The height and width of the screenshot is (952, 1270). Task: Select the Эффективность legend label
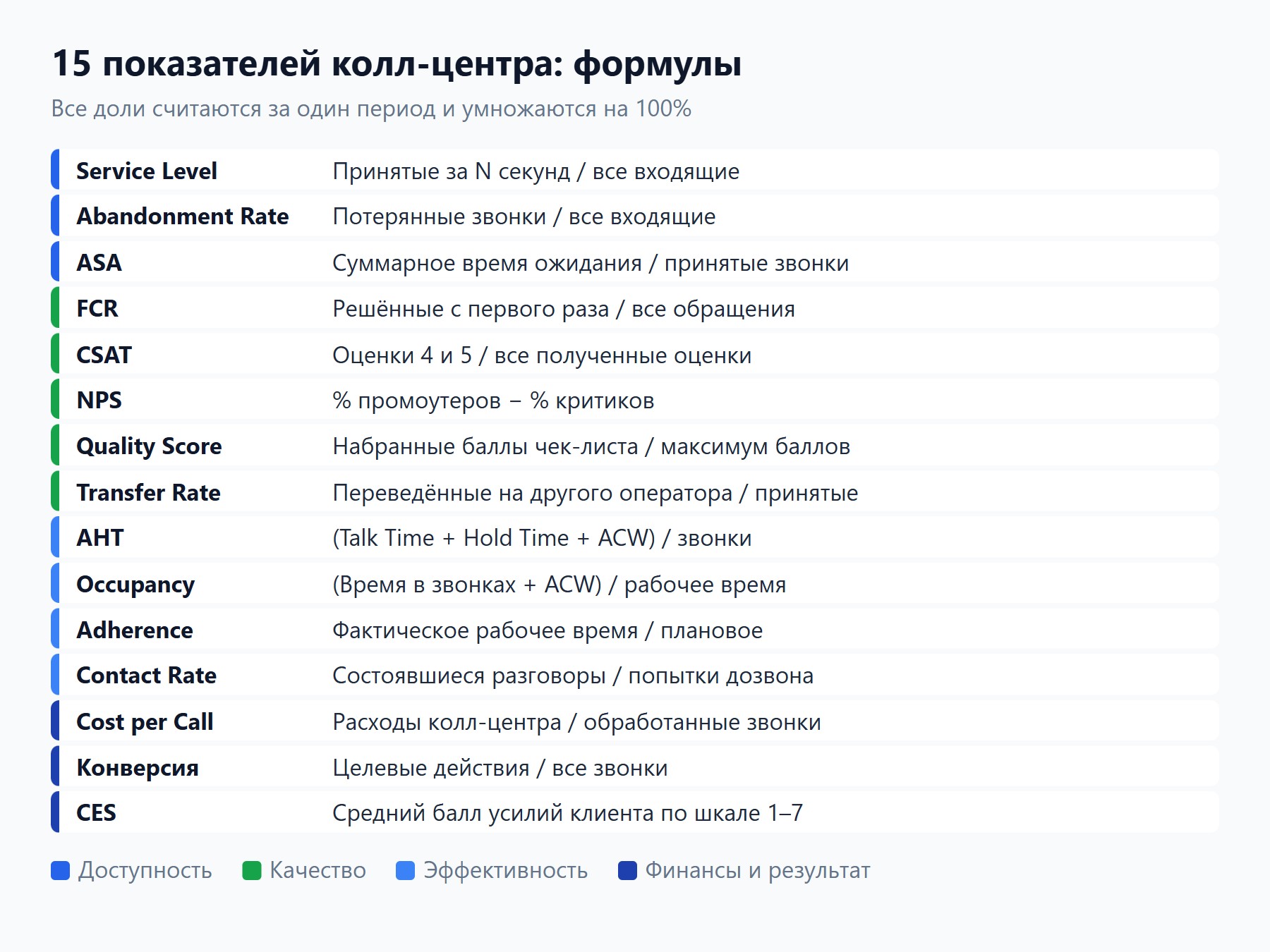tap(505, 871)
